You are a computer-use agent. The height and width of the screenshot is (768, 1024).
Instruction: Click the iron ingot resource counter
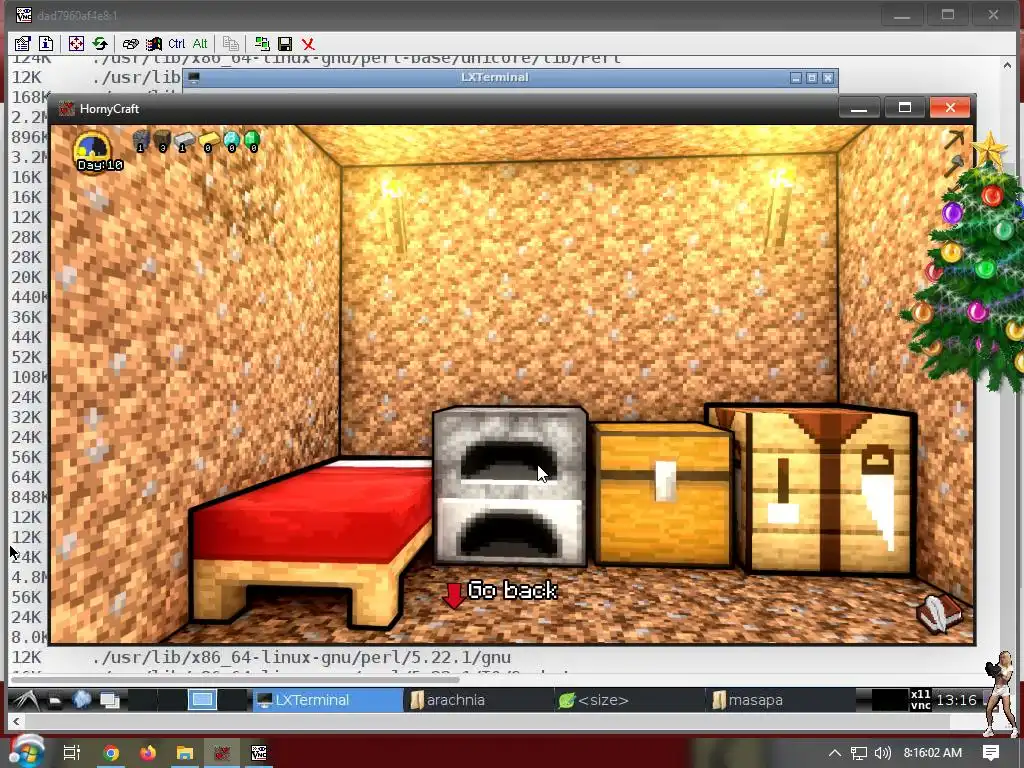pos(184,141)
